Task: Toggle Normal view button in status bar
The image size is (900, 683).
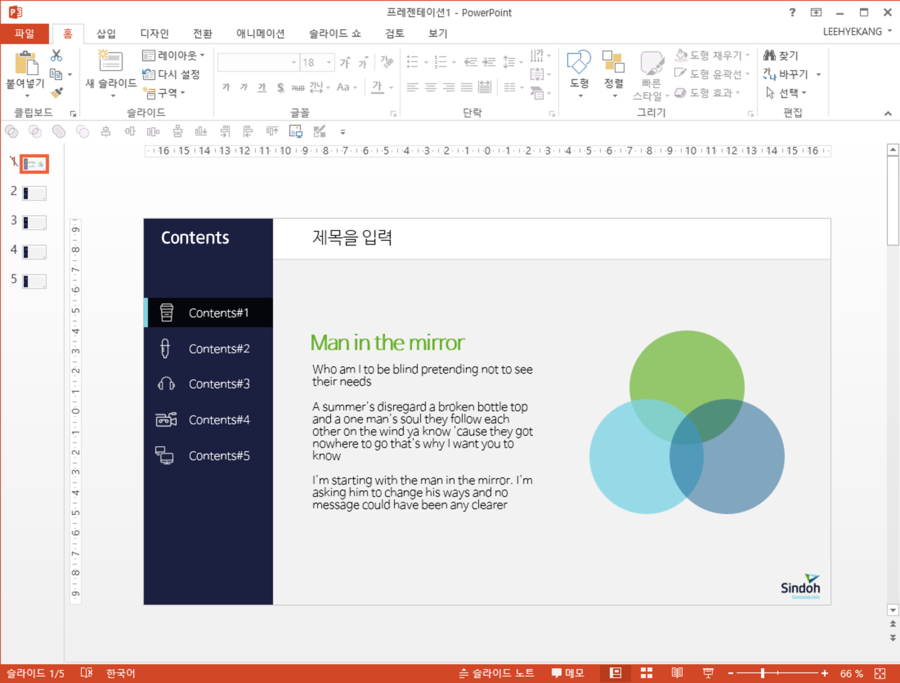Action: (616, 673)
